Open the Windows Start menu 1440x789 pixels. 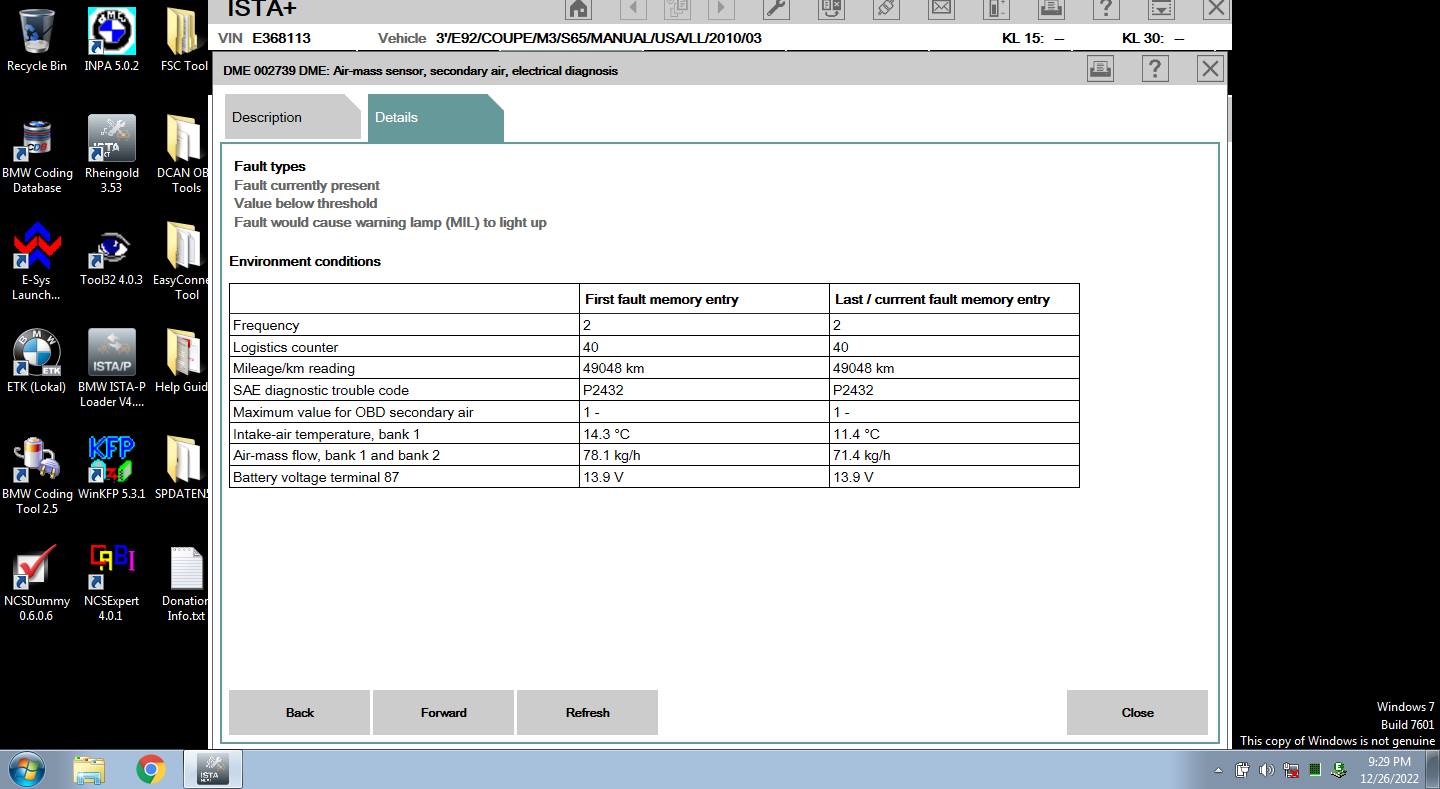coord(27,768)
